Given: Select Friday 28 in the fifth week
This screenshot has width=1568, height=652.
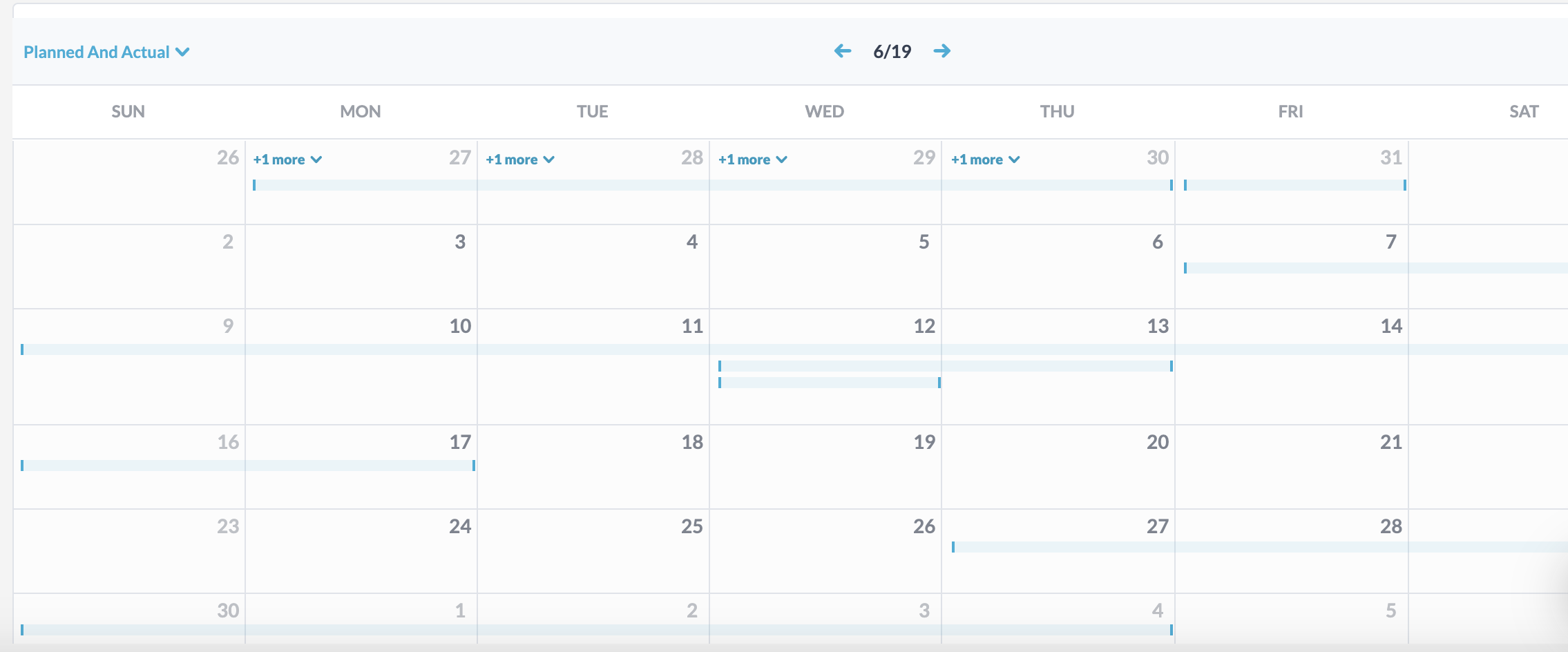Looking at the screenshot, I should point(1391,526).
